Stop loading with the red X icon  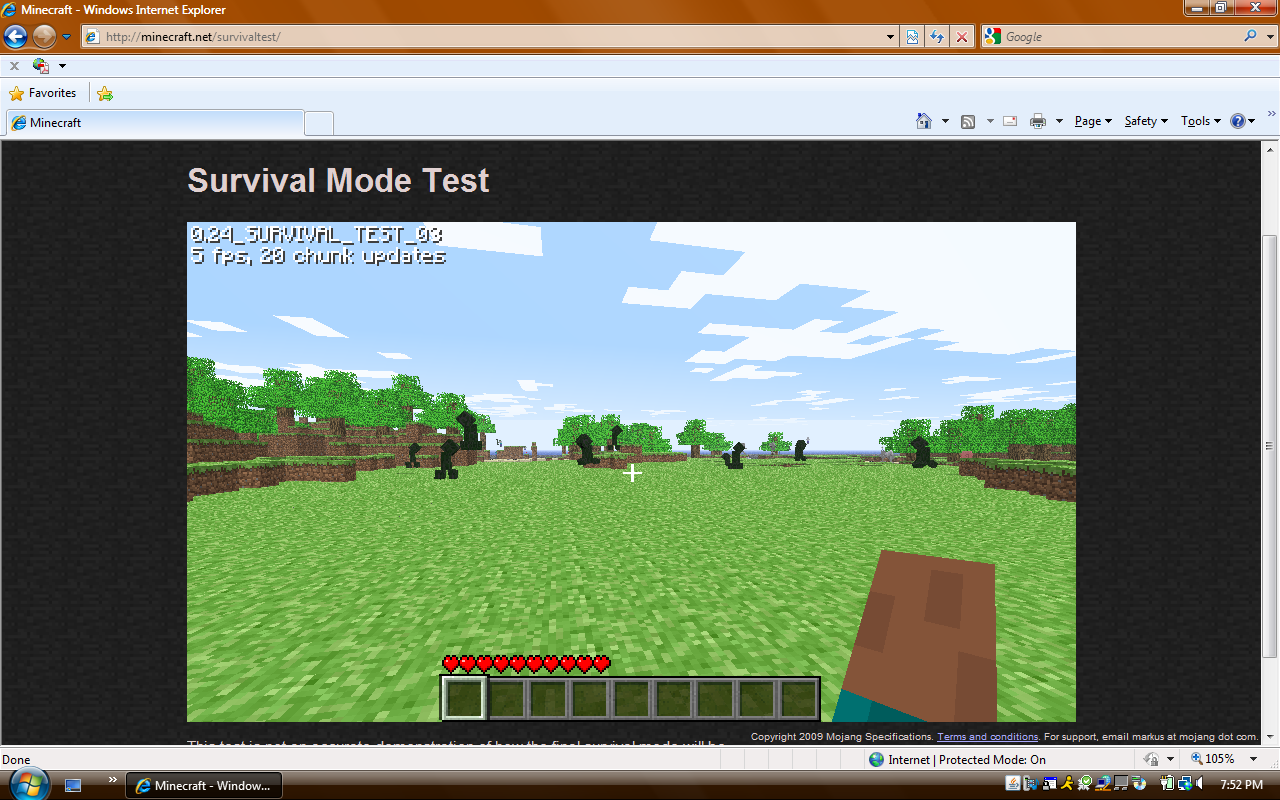962,37
